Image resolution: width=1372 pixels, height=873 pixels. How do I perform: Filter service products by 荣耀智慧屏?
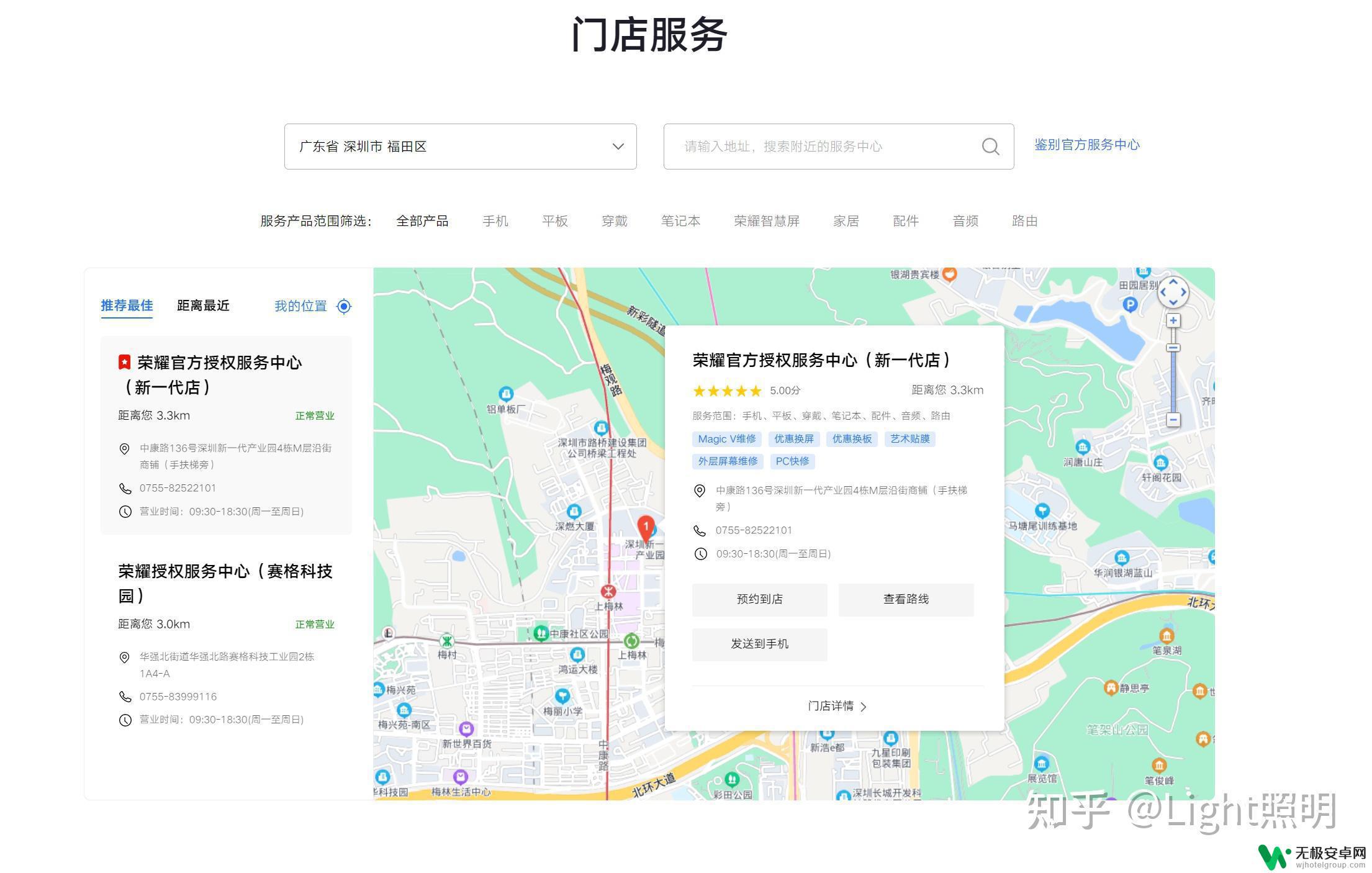[x=767, y=221]
